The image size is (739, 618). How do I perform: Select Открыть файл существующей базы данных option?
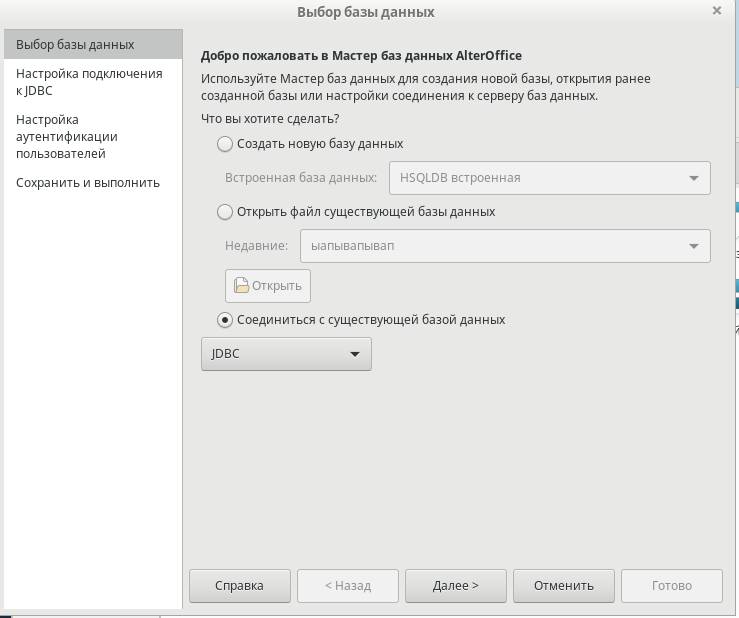click(x=225, y=212)
